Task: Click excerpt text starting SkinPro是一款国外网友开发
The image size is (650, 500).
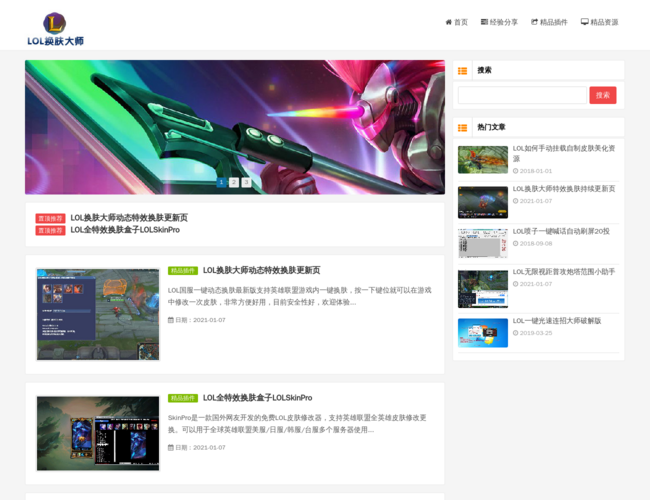Action: tap(297, 424)
